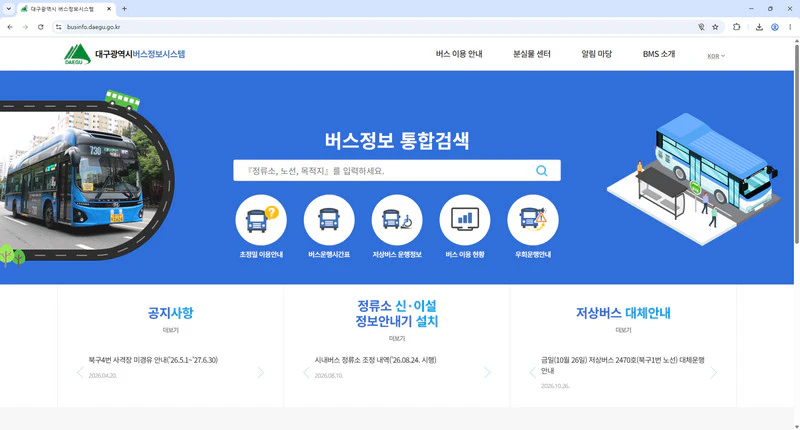Show the previous 공지사항 notice arrow

pos(80,373)
